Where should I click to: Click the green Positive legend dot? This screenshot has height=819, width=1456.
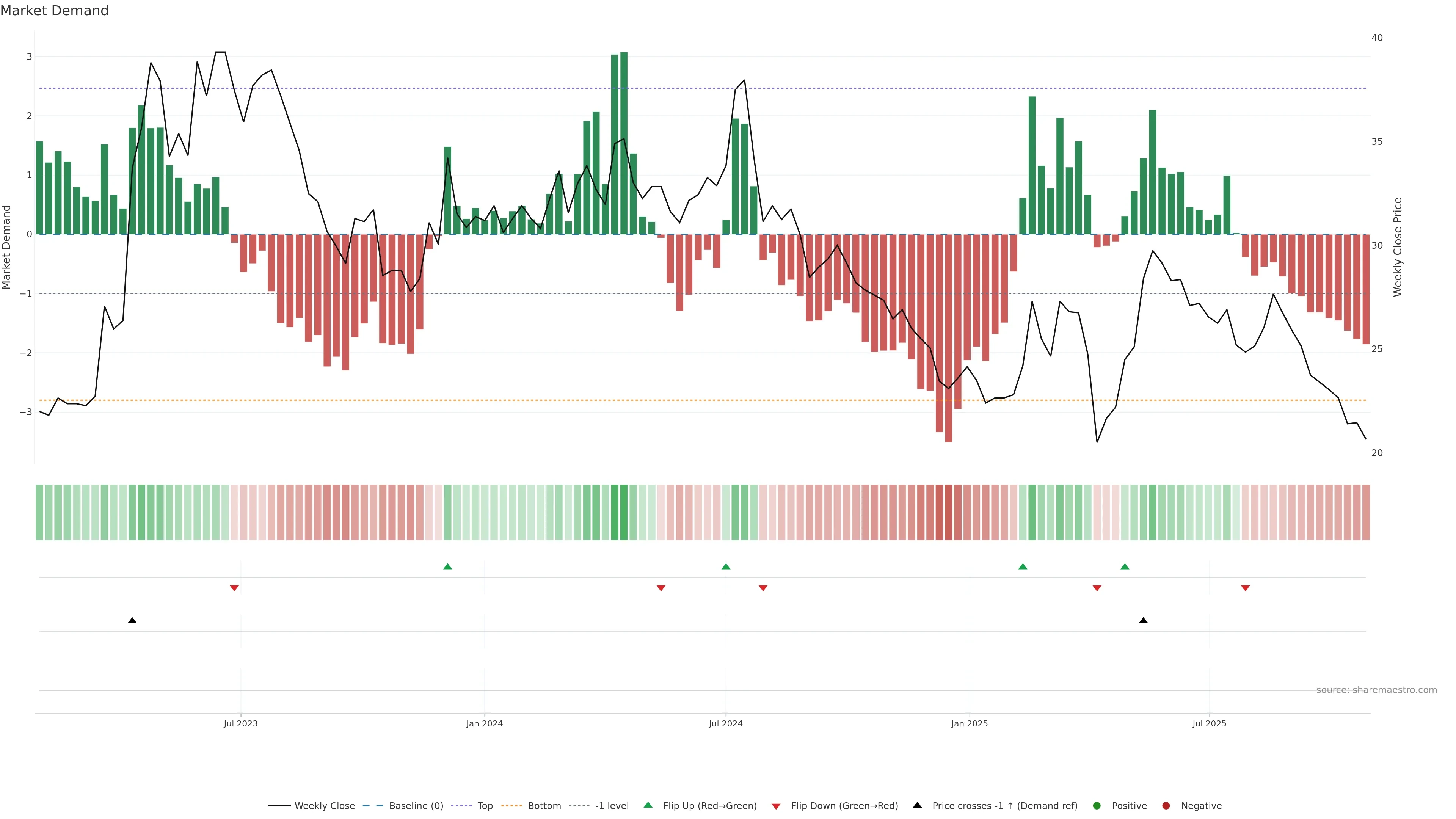click(x=1097, y=805)
